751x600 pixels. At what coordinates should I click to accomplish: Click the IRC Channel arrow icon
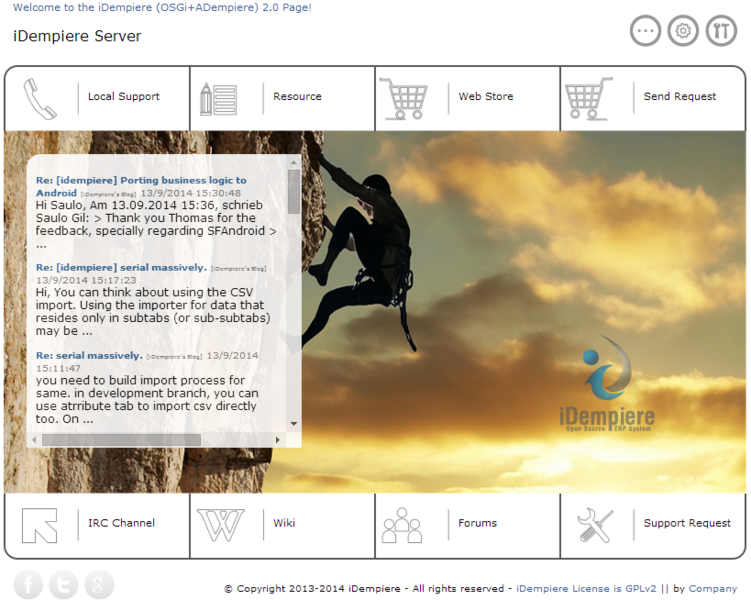click(40, 524)
